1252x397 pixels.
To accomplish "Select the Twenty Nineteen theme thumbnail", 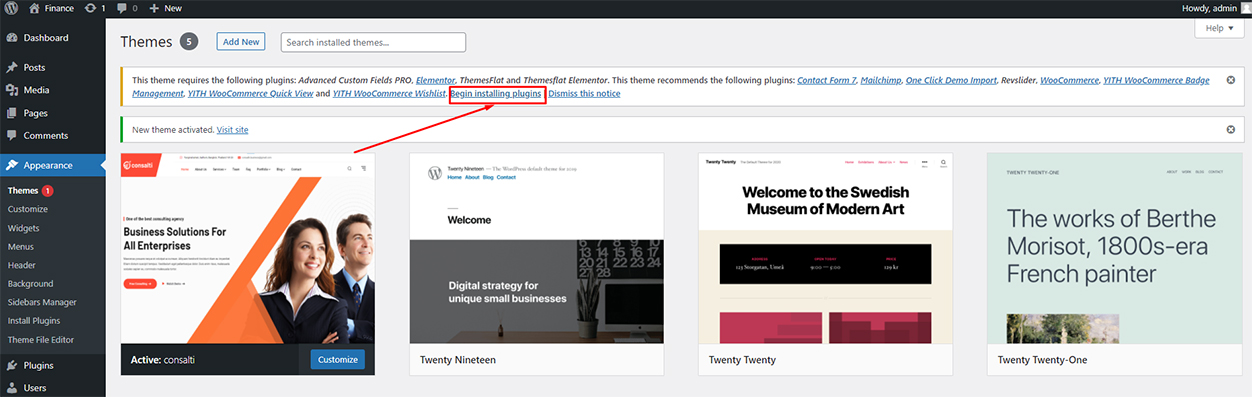I will (x=537, y=248).
